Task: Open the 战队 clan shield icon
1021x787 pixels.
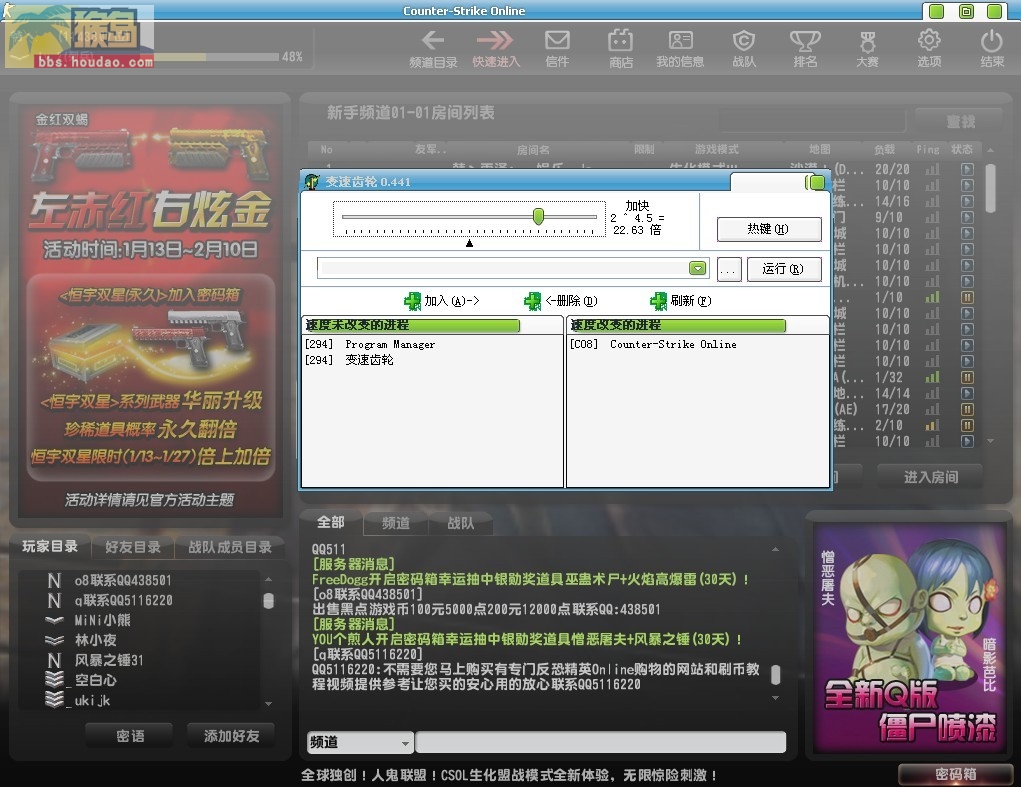Action: pyautogui.click(x=744, y=48)
